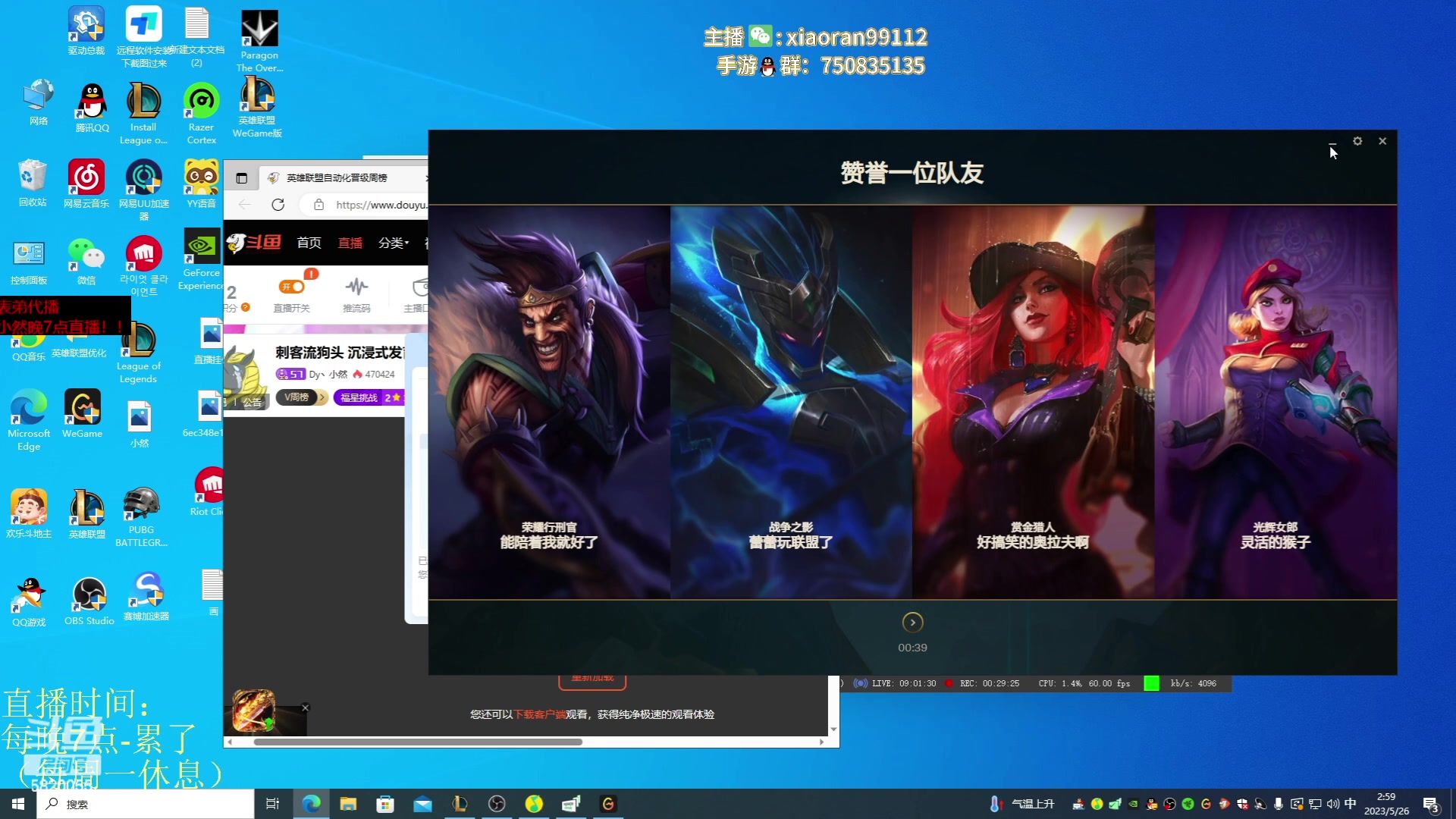
Task: Open the volume tray icon
Action: pos(1332,804)
